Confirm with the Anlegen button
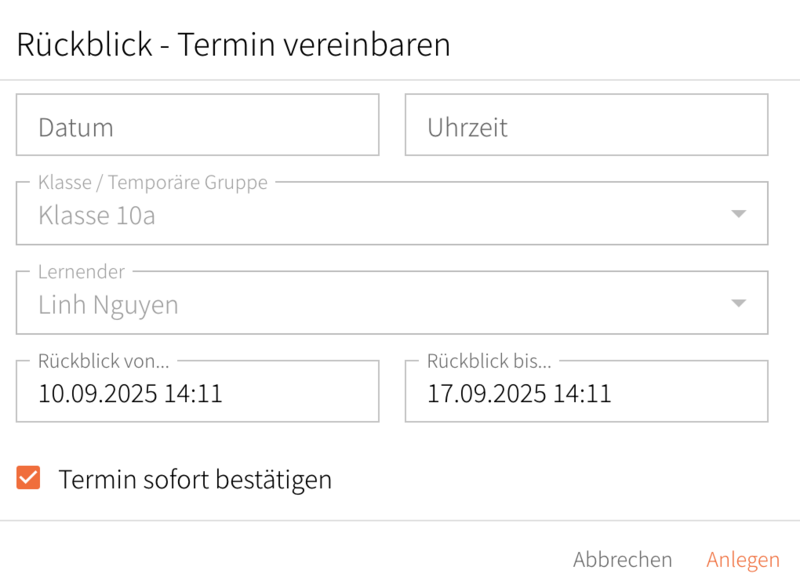The image size is (800, 588). [x=742, y=560]
